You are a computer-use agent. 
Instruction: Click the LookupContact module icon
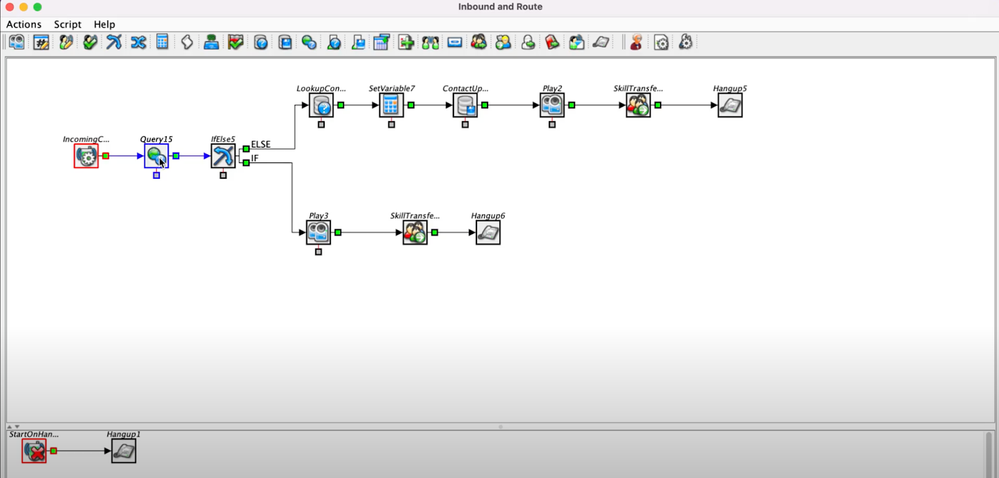click(321, 105)
